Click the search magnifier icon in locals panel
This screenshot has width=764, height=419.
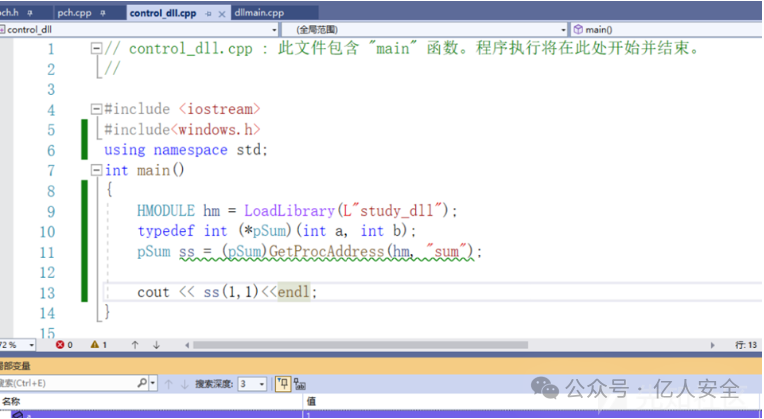(x=142, y=383)
